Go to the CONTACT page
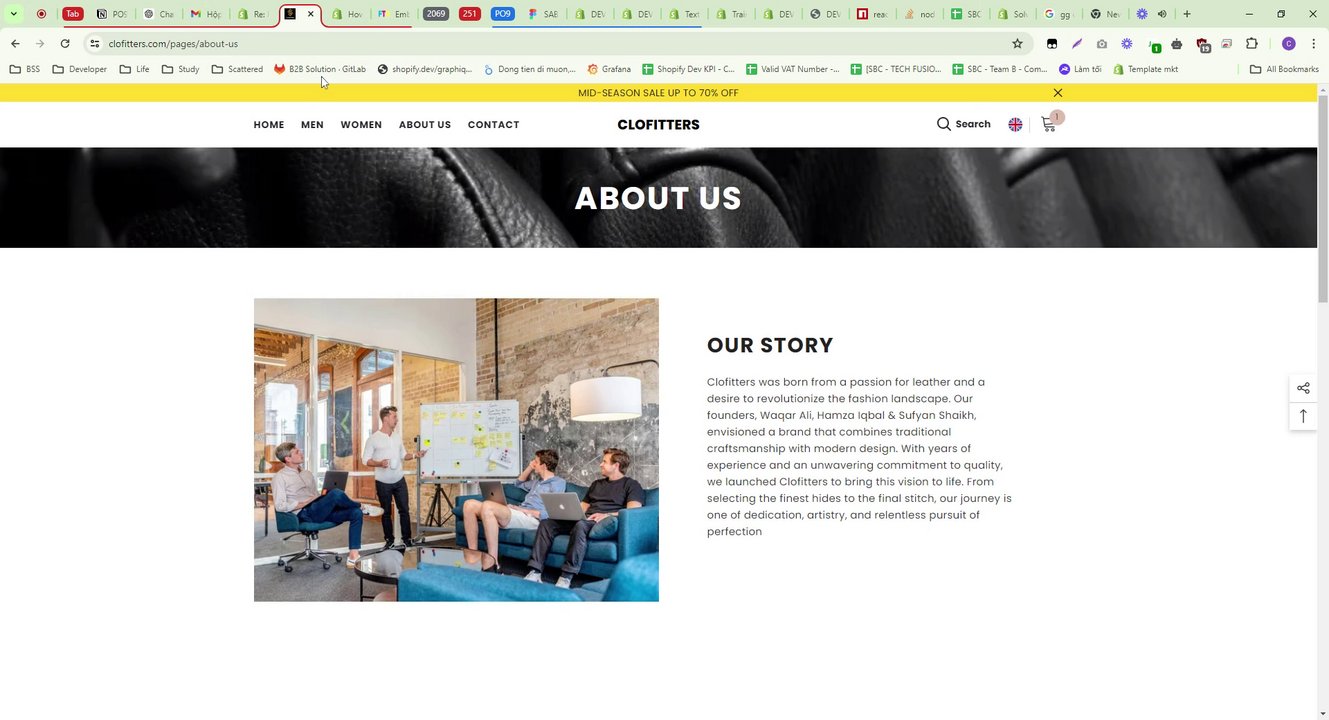Image resolution: width=1329 pixels, height=720 pixels. [x=493, y=125]
